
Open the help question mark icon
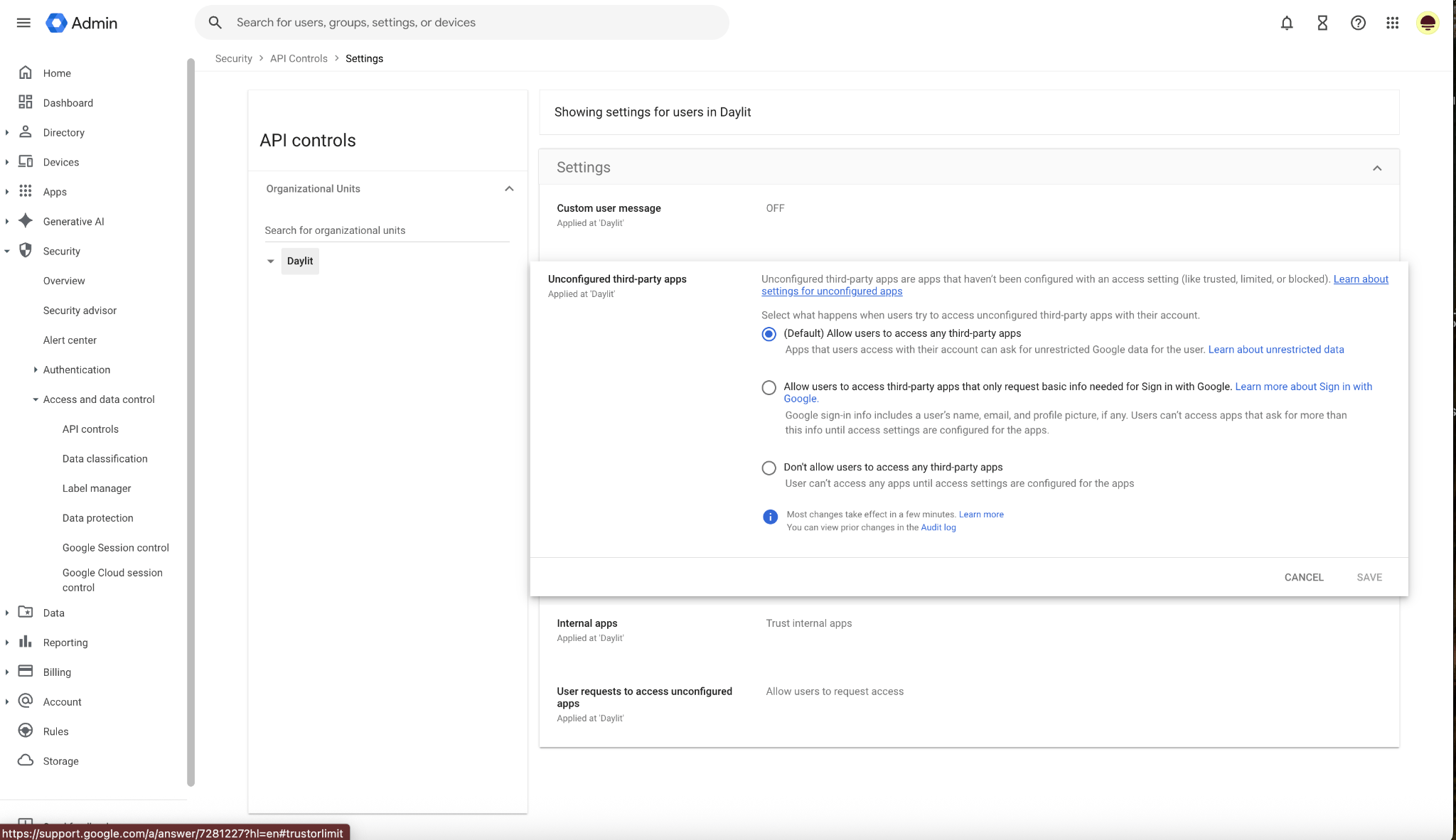click(1358, 23)
